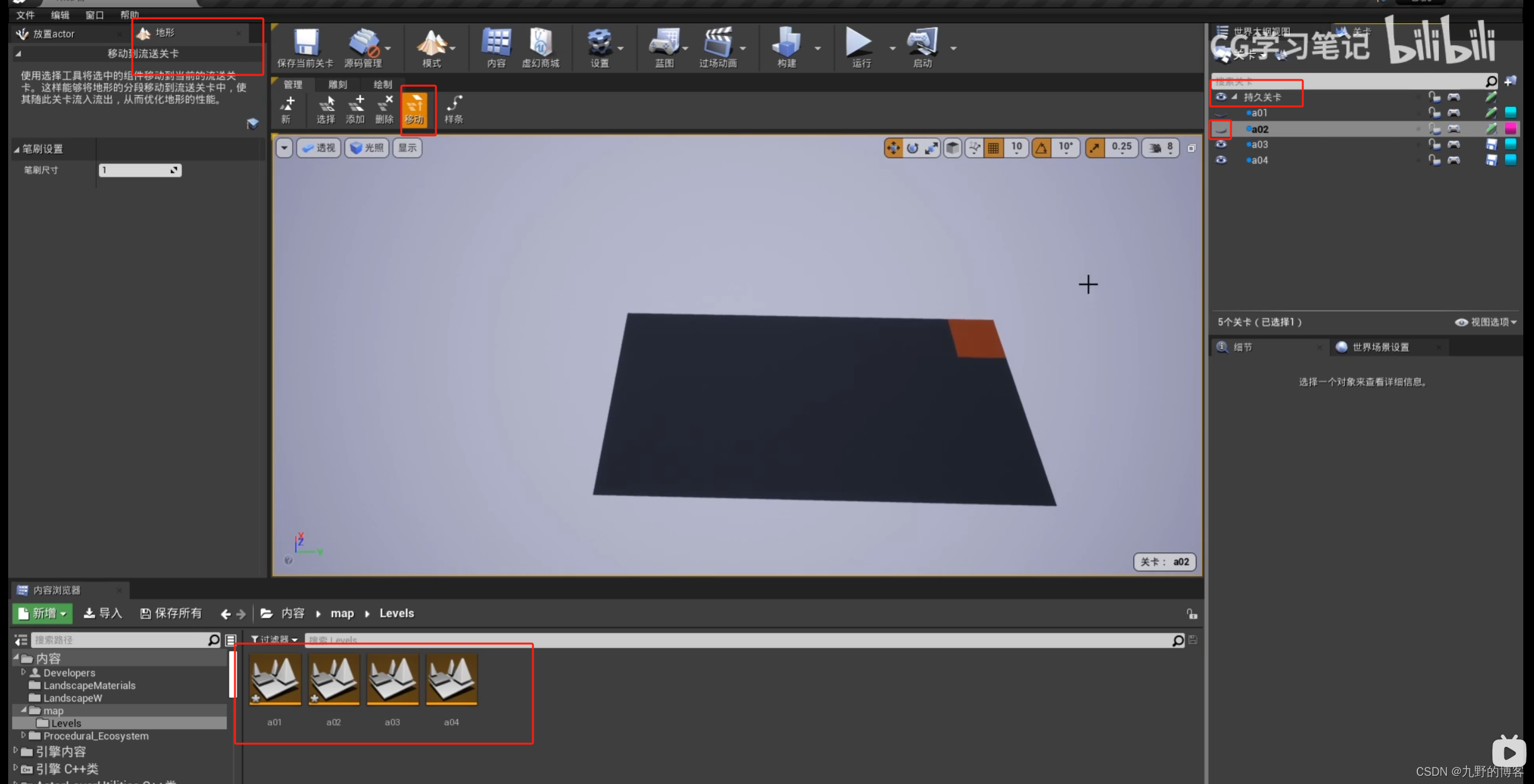1534x784 pixels.
Task: Open the View Options (视图选项) dropdown
Action: pos(1485,322)
